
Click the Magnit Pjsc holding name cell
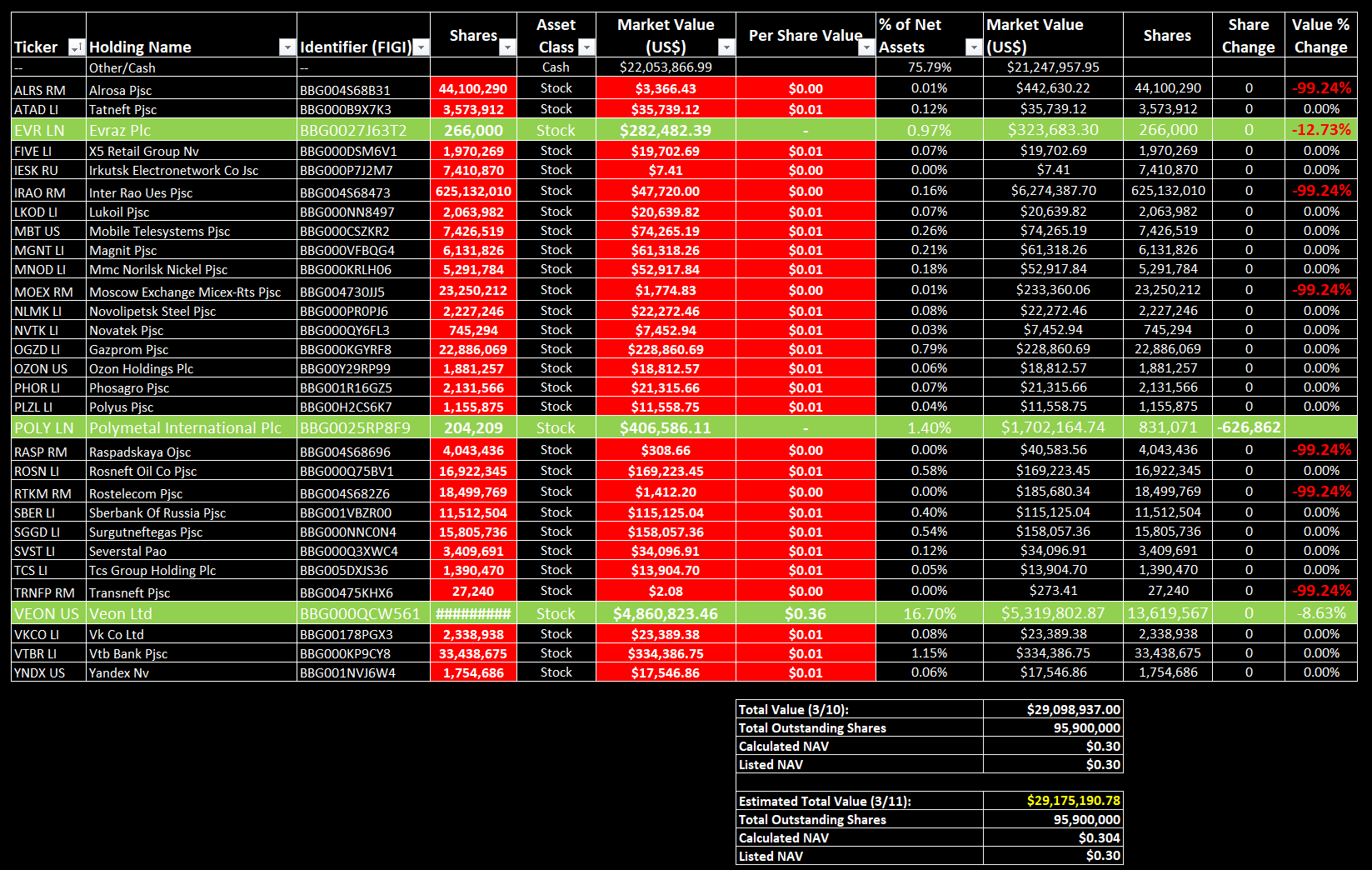192,250
